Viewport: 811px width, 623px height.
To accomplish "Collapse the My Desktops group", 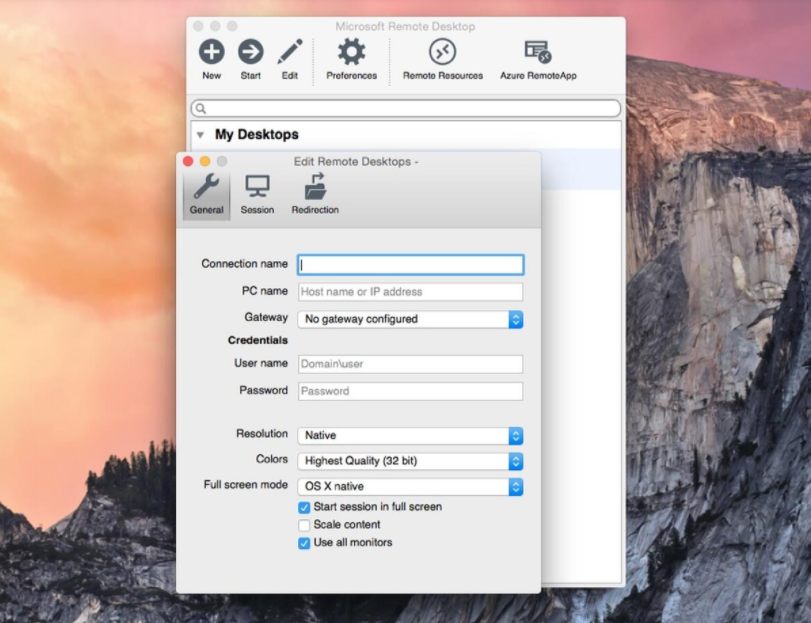I will tap(201, 135).
